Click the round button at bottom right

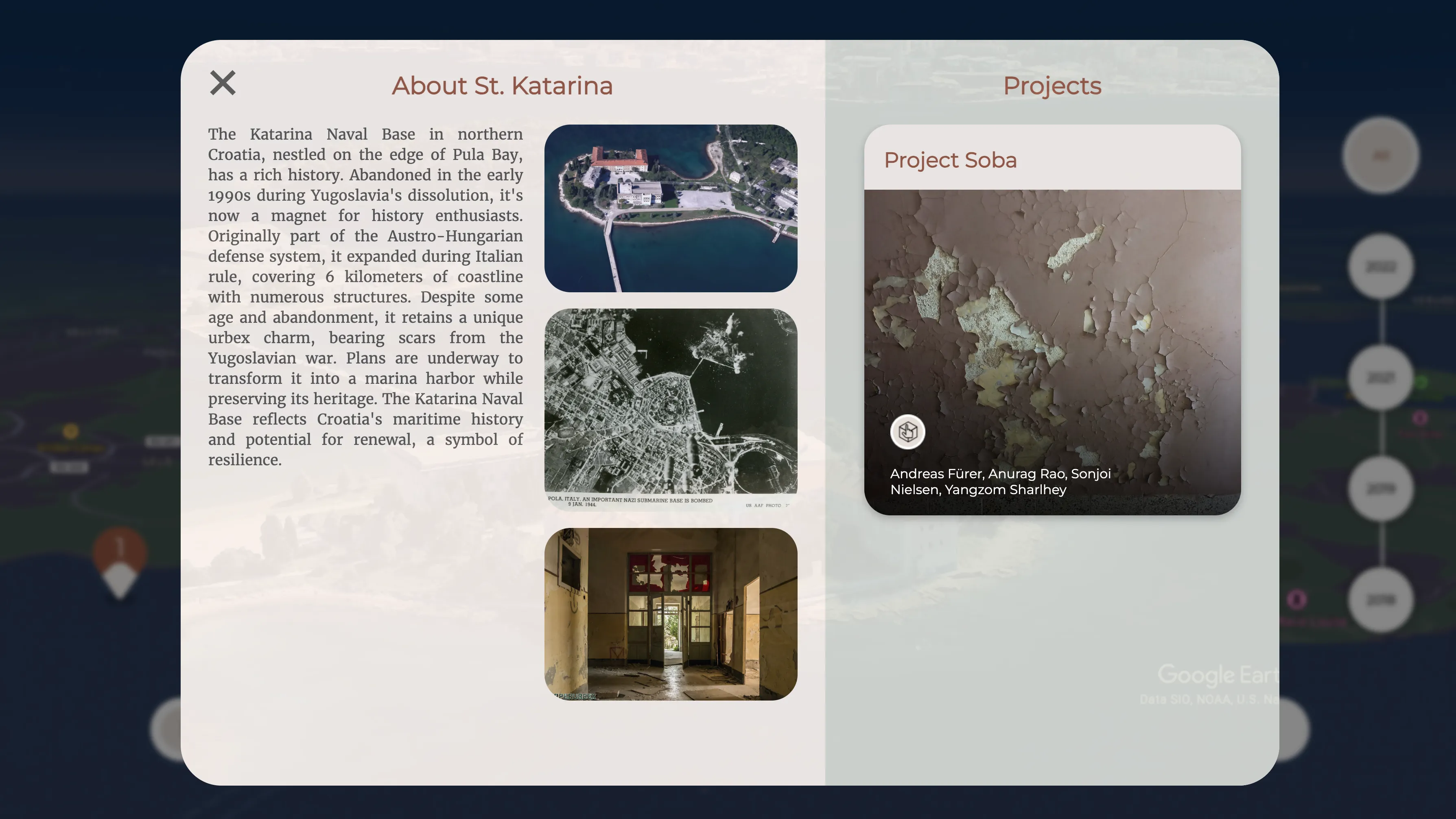(x=1294, y=729)
